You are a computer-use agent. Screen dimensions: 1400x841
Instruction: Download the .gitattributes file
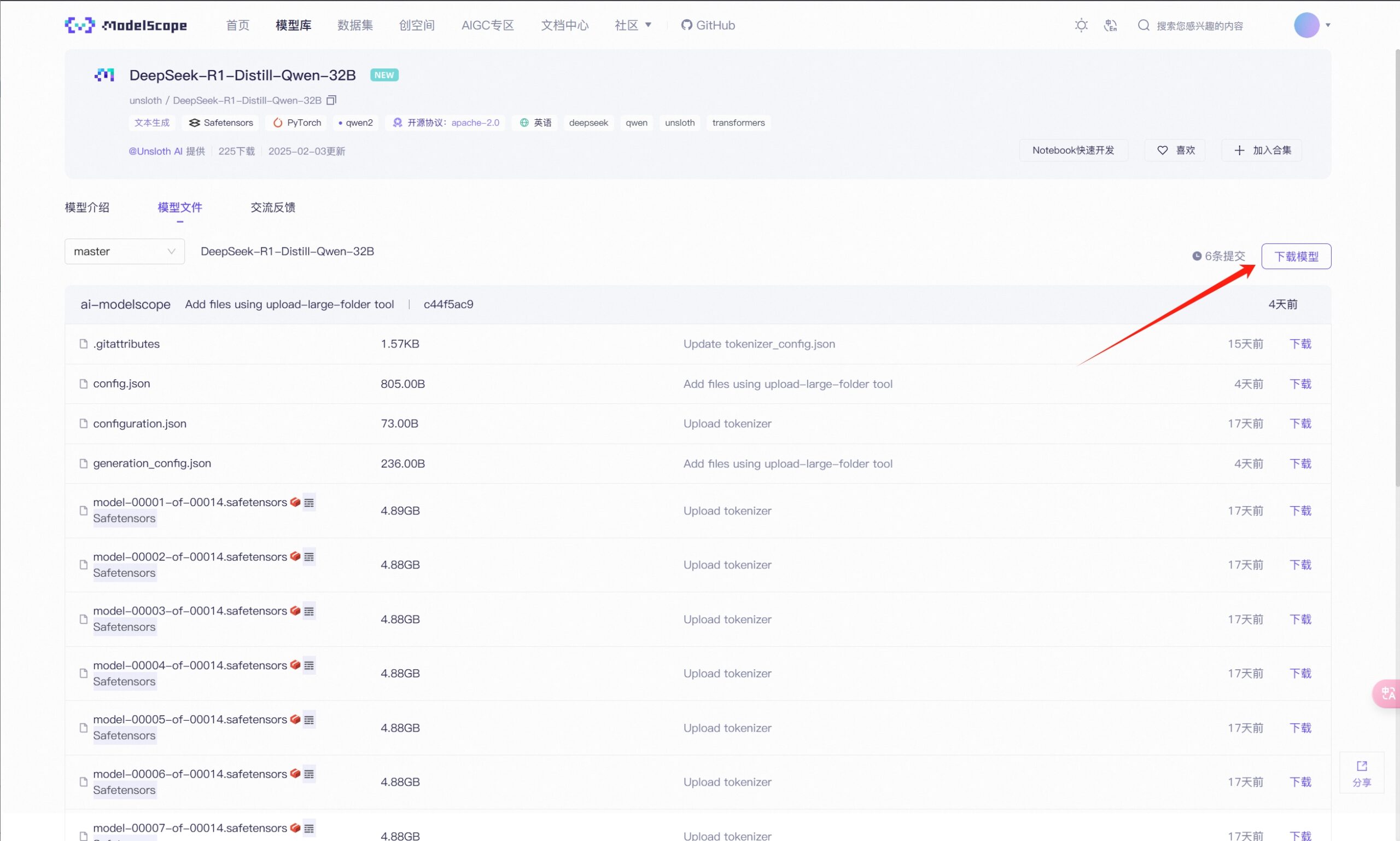(x=1300, y=344)
